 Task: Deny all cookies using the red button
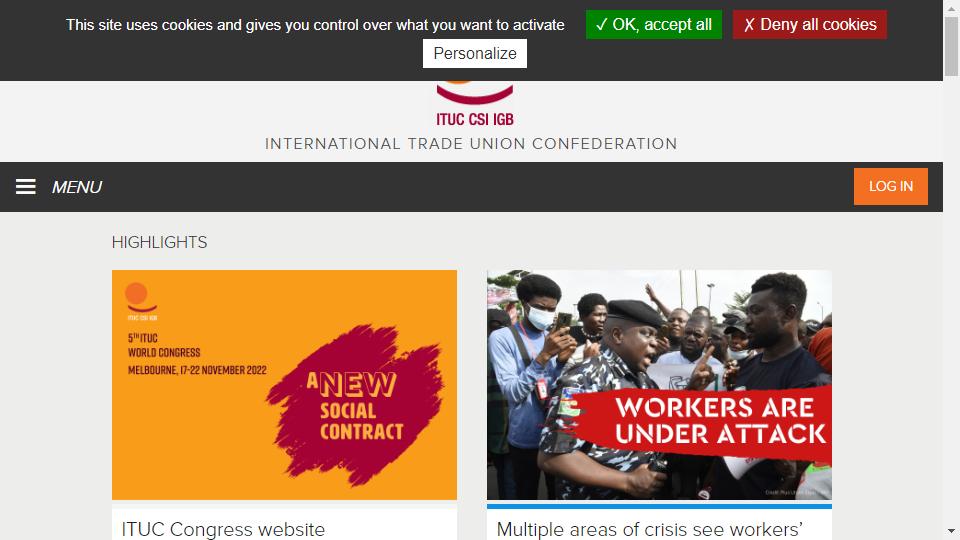pos(809,24)
